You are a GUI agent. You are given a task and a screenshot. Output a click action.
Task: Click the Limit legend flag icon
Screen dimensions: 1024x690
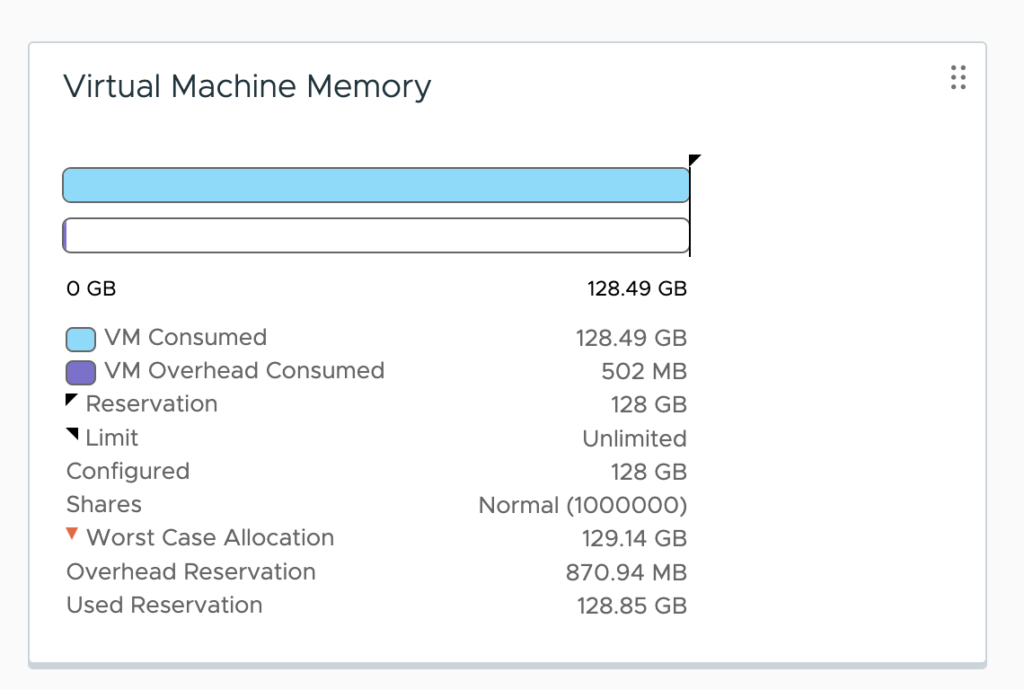[x=72, y=434]
